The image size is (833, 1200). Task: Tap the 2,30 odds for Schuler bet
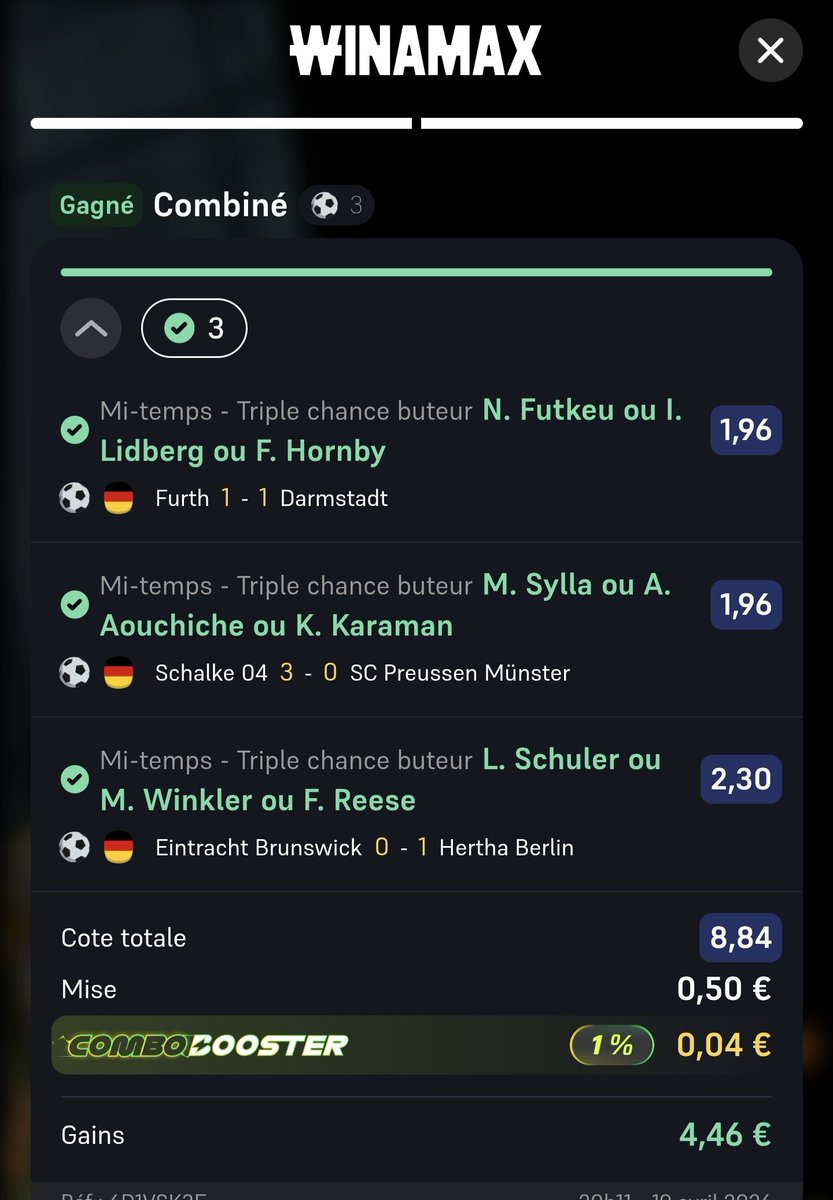coord(741,779)
